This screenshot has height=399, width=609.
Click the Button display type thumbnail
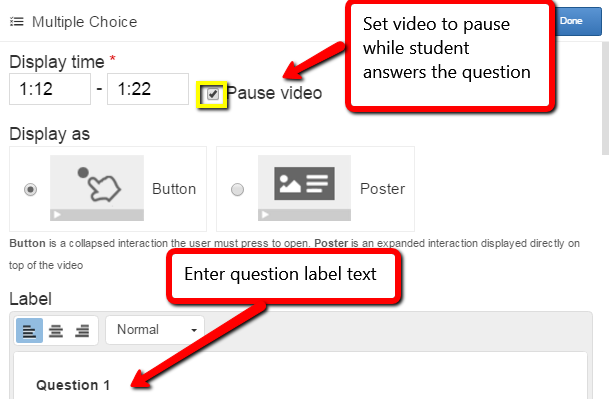point(97,188)
